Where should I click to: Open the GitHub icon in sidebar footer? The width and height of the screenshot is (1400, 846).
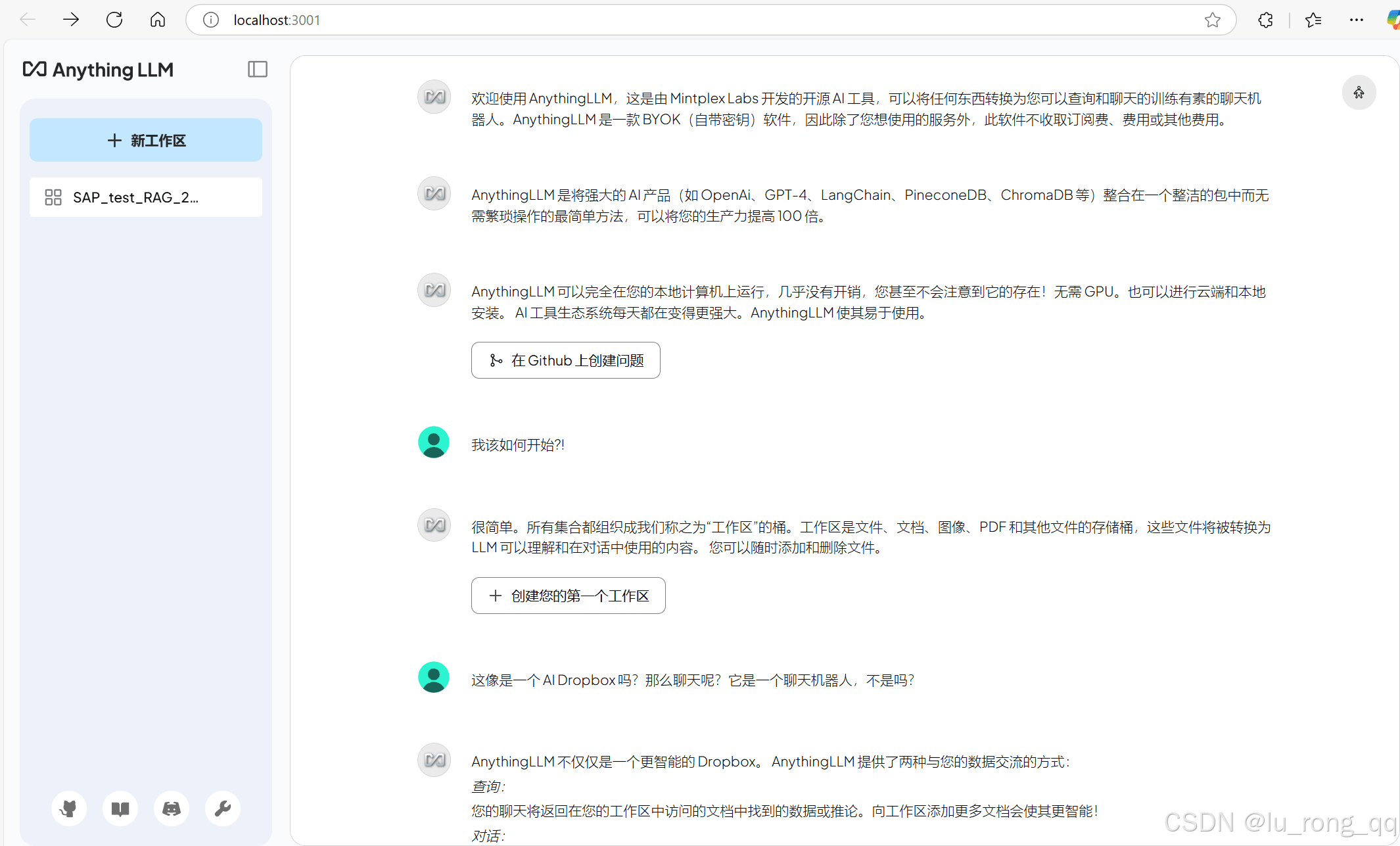(x=69, y=809)
